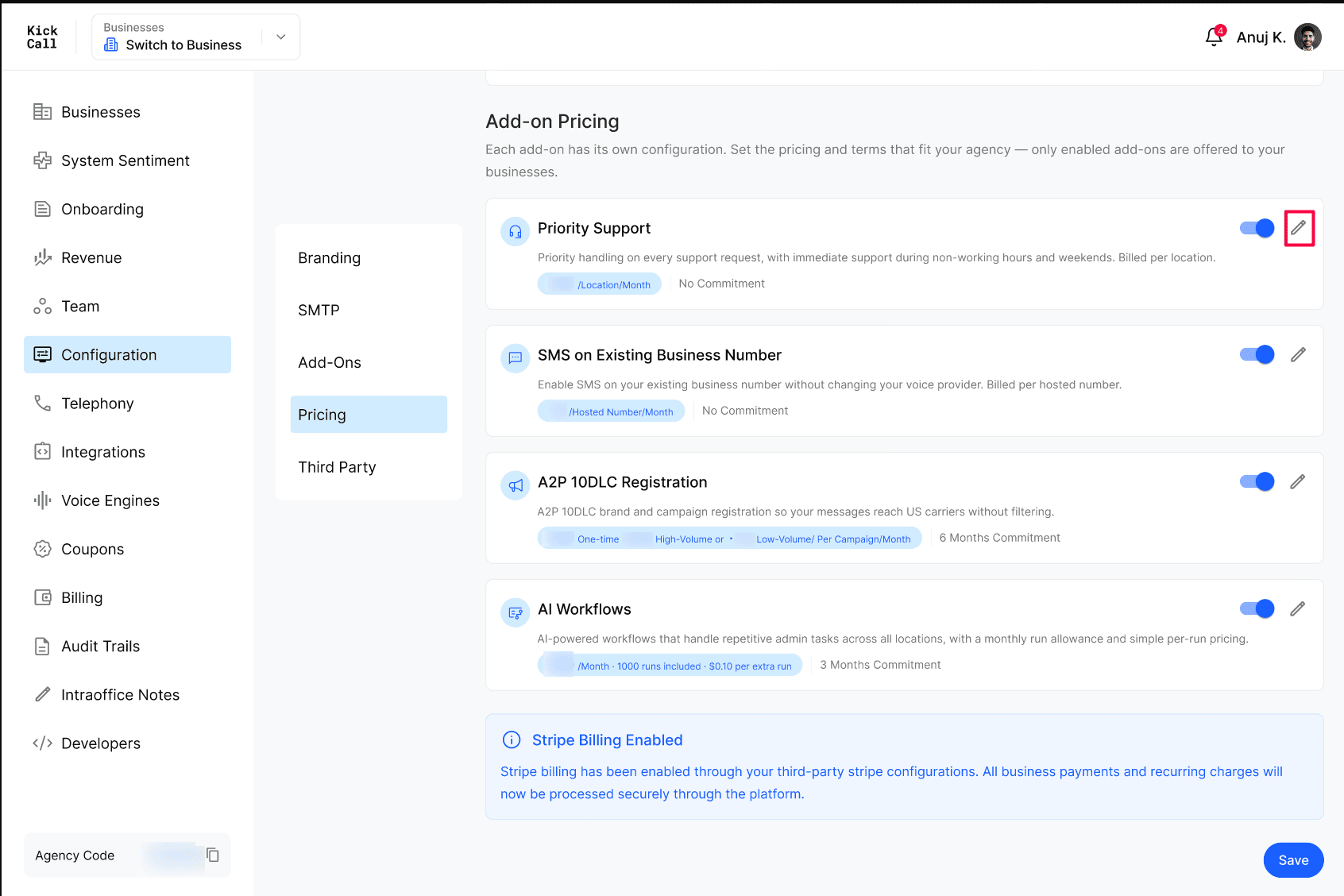Edit A2P 10DLC Registration pricing
The height and width of the screenshot is (896, 1344).
click(x=1298, y=482)
